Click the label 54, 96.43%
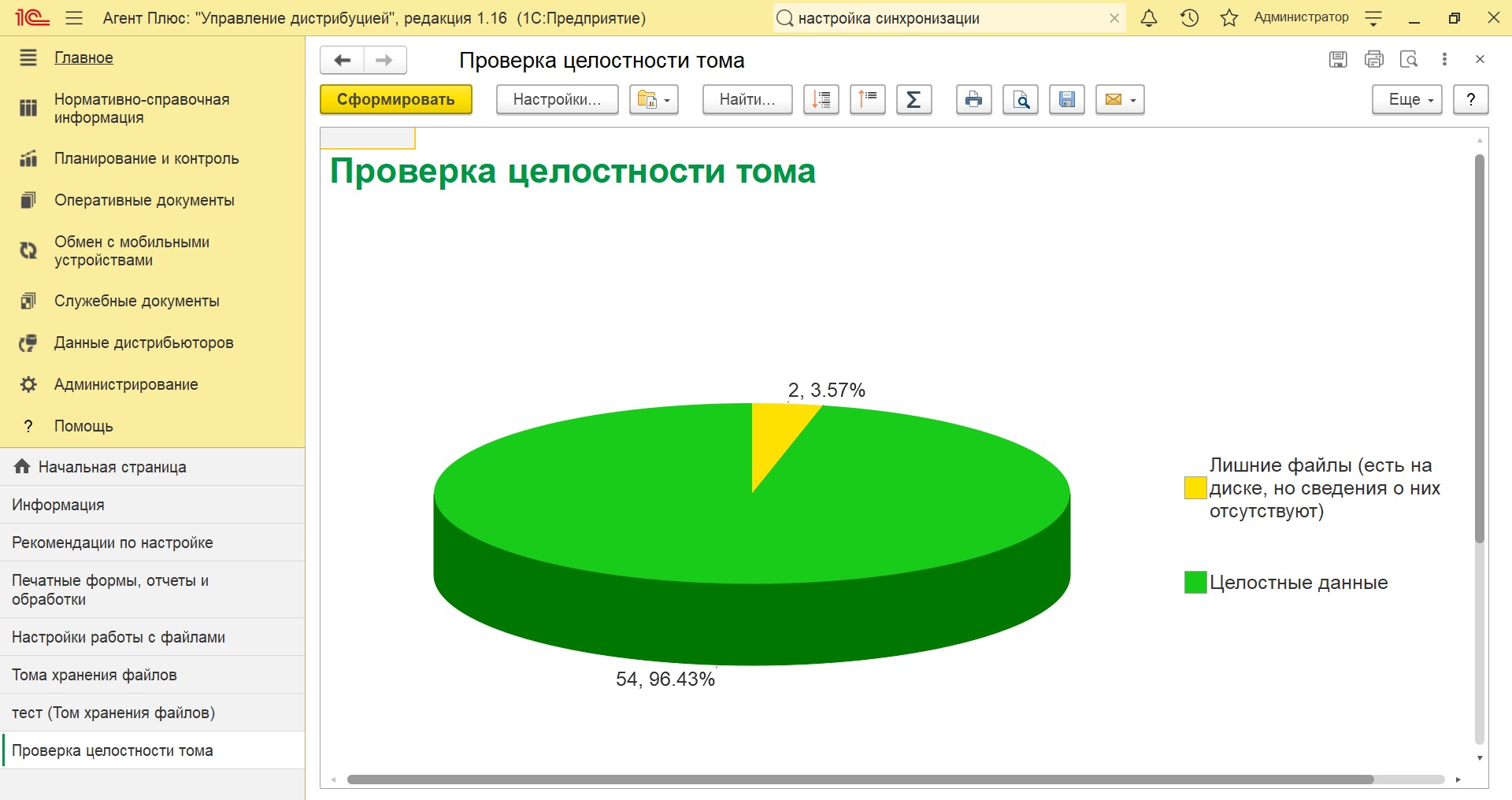The height and width of the screenshot is (800, 1512). pyautogui.click(x=665, y=679)
